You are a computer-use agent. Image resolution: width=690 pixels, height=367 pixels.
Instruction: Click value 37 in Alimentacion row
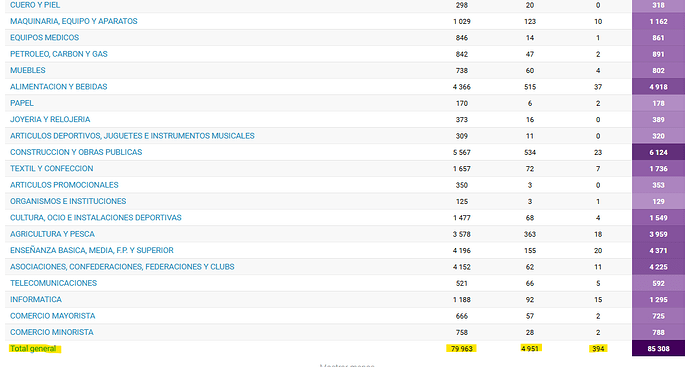[598, 87]
